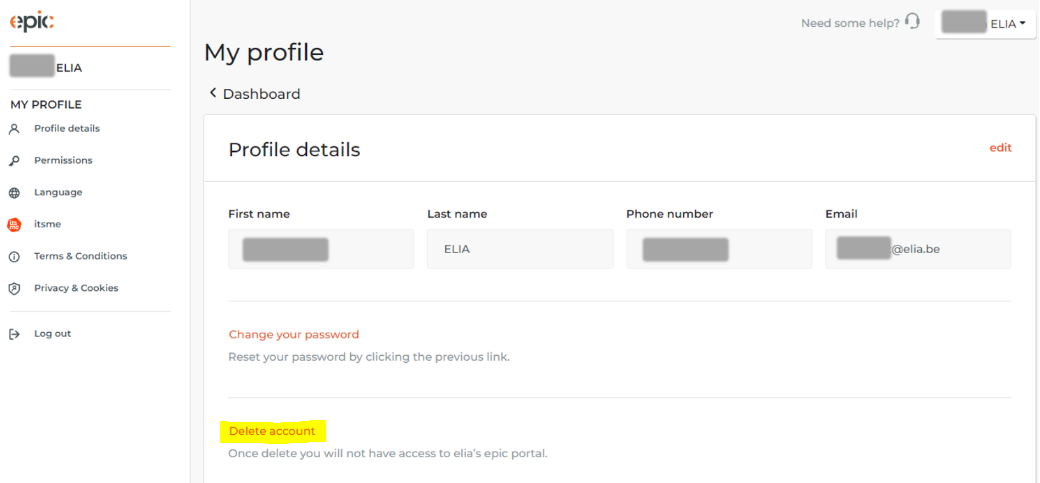The width and height of the screenshot is (1040, 483).
Task: Click the Need some help? text
Action: [x=850, y=23]
